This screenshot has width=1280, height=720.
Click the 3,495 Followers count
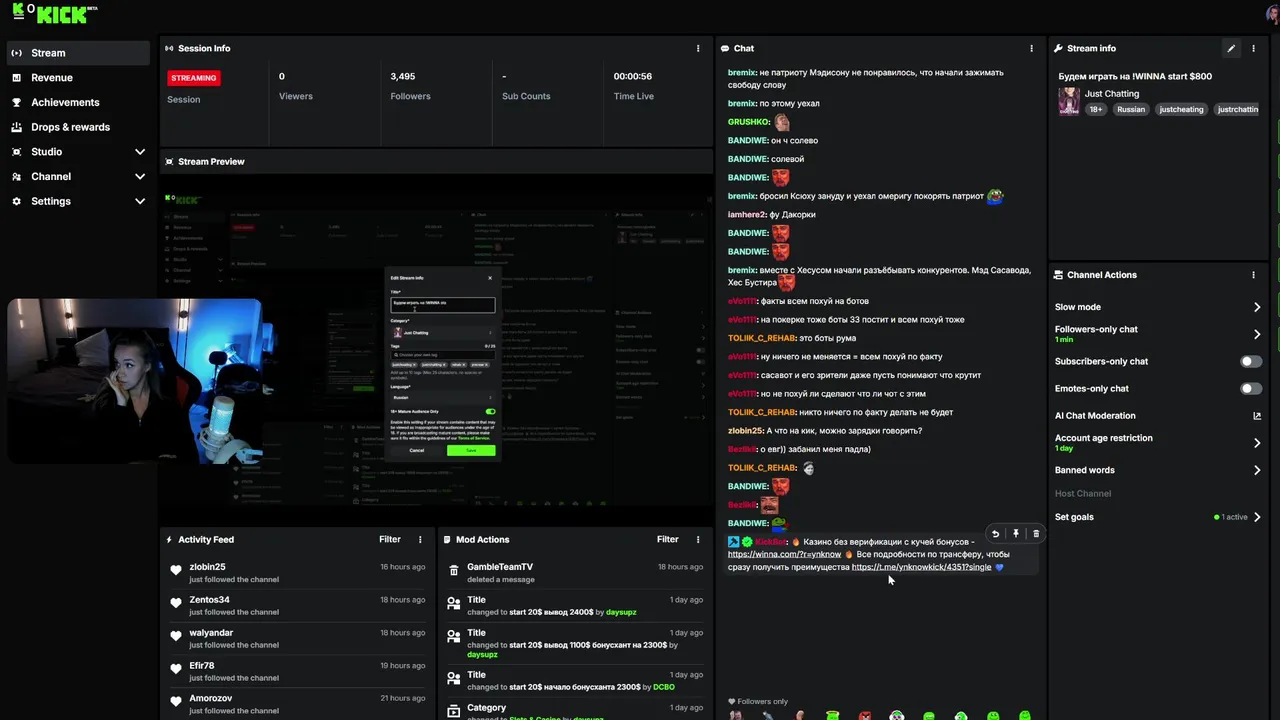click(403, 76)
